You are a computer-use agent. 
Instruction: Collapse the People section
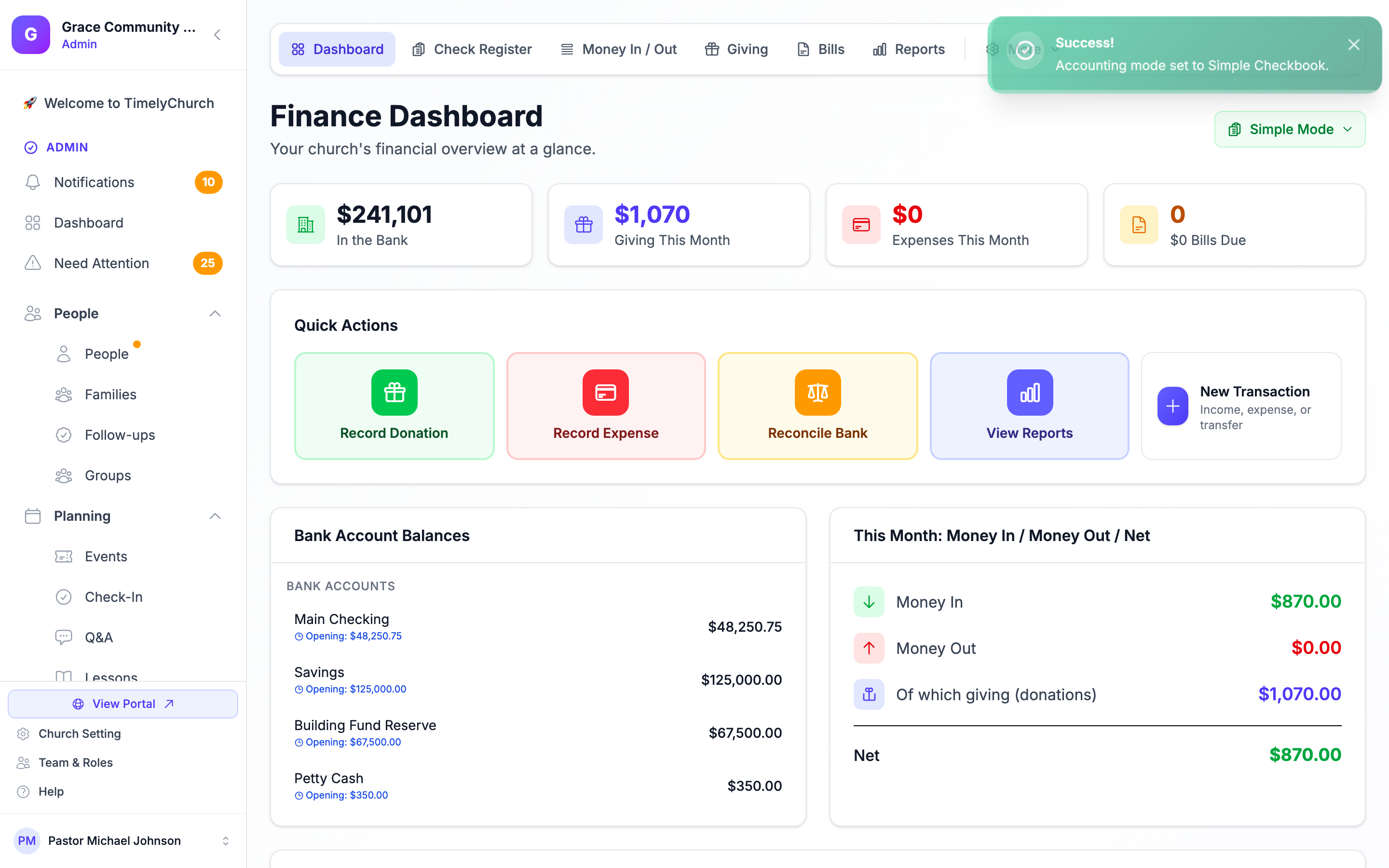tap(215, 313)
